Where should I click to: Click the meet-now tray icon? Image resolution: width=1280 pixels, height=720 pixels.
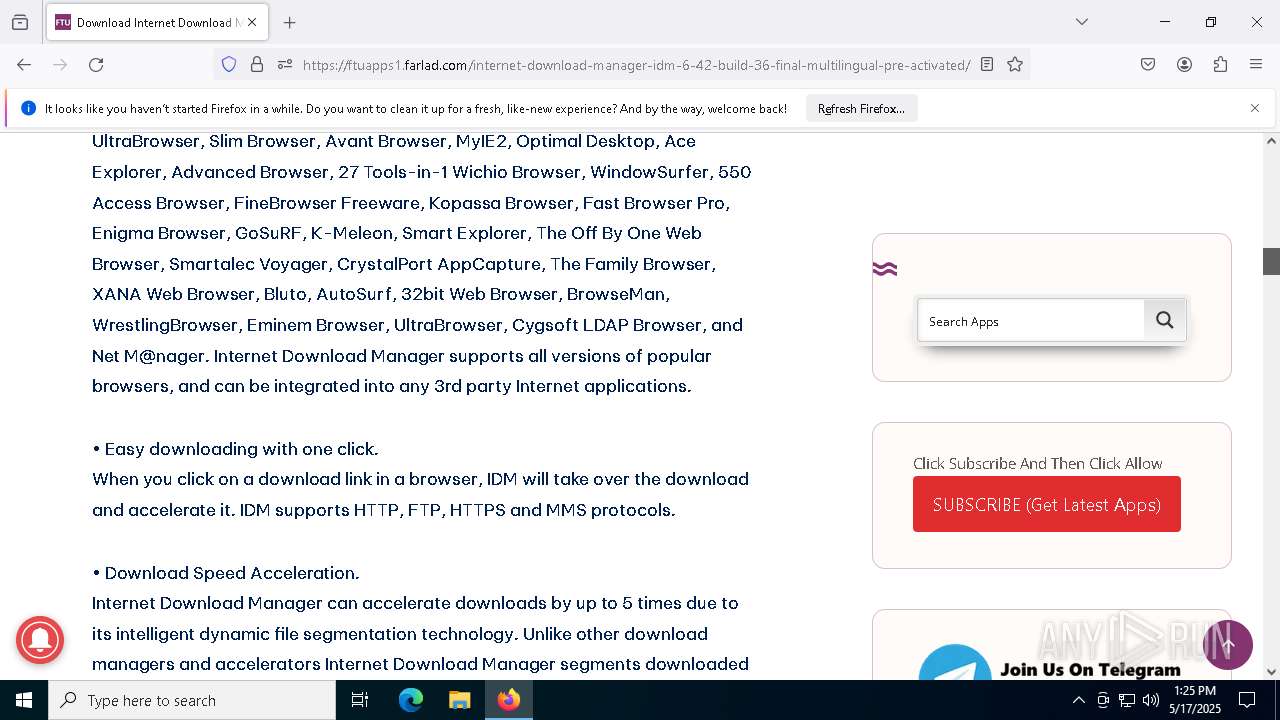pos(1103,700)
